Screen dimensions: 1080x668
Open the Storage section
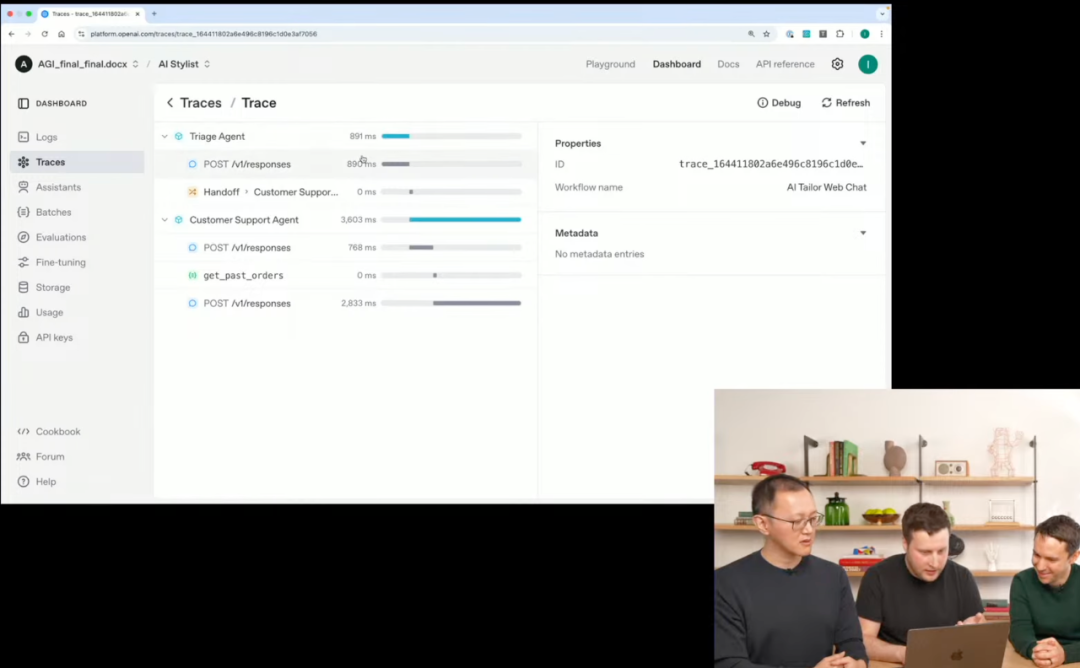pyautogui.click(x=52, y=287)
